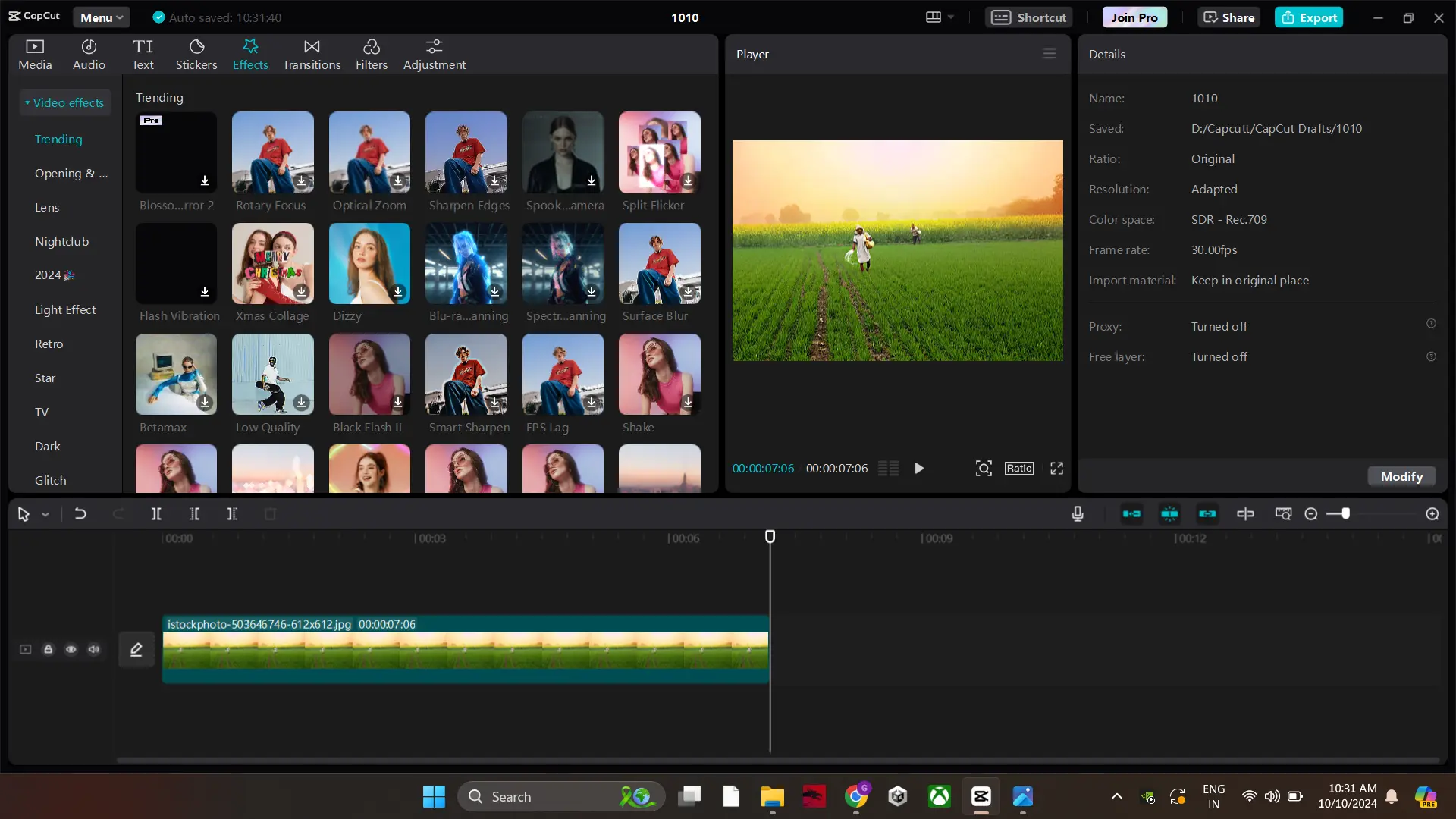Split the clip at playhead
This screenshot has width=1456, height=819.
(x=156, y=514)
